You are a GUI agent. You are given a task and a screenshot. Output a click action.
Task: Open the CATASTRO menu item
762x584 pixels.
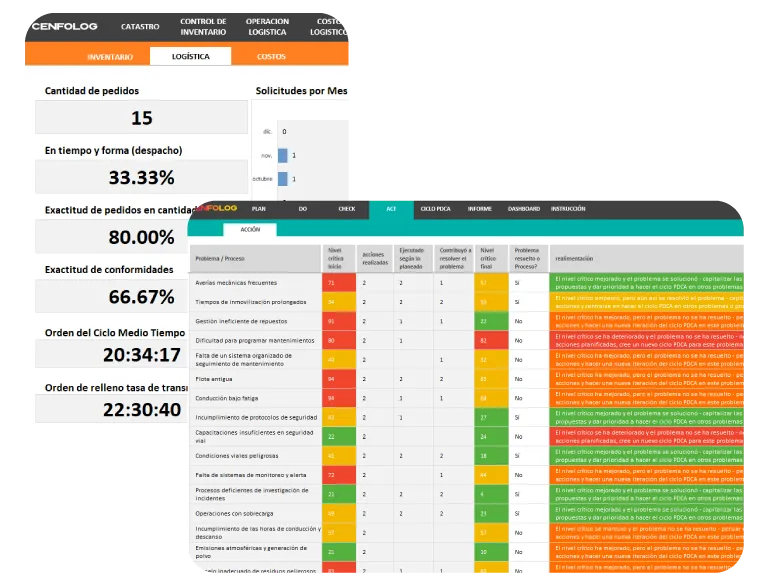(x=140, y=27)
